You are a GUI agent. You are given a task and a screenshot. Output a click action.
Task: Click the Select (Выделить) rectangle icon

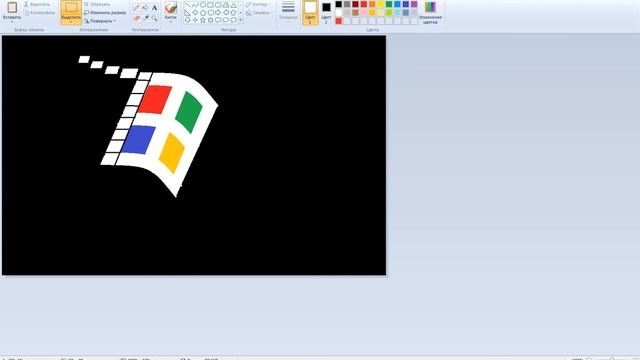click(71, 7)
